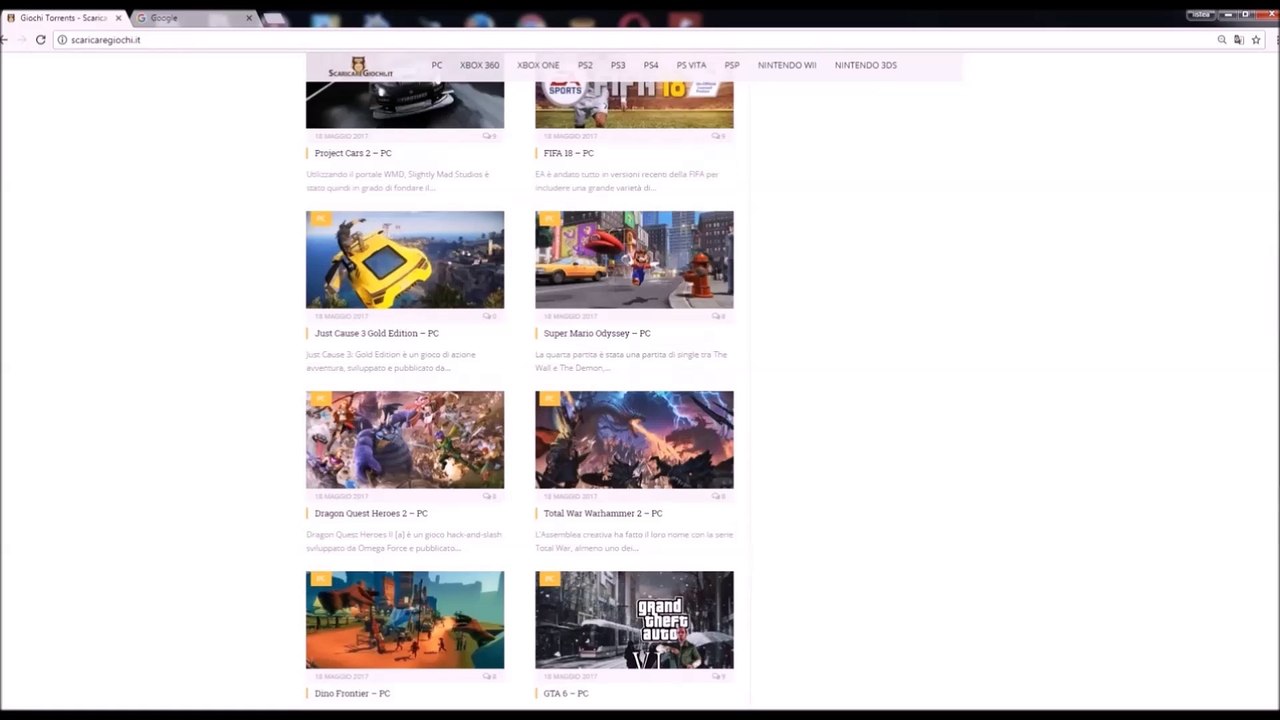Click Total War excerpt "L'Assemblea creativa"
Viewport: 1280px width, 720px height.
point(633,541)
